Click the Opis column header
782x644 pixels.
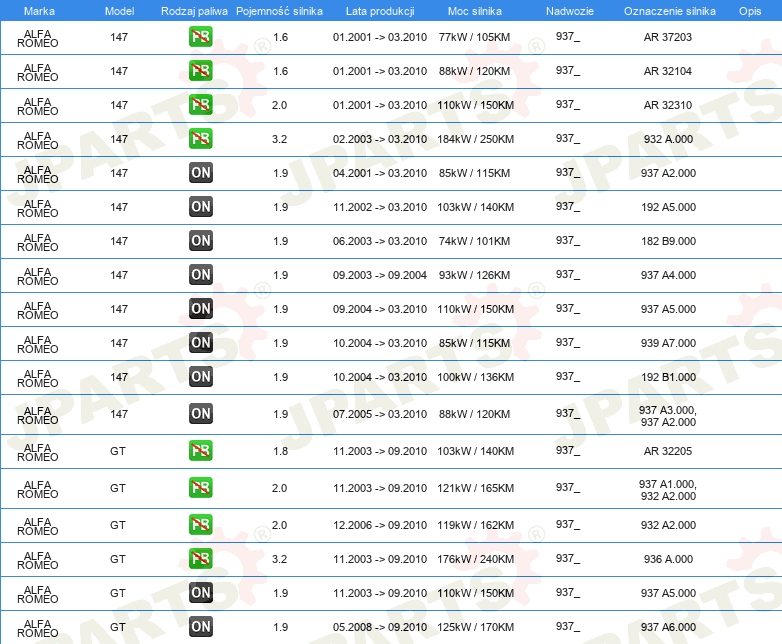(750, 11)
